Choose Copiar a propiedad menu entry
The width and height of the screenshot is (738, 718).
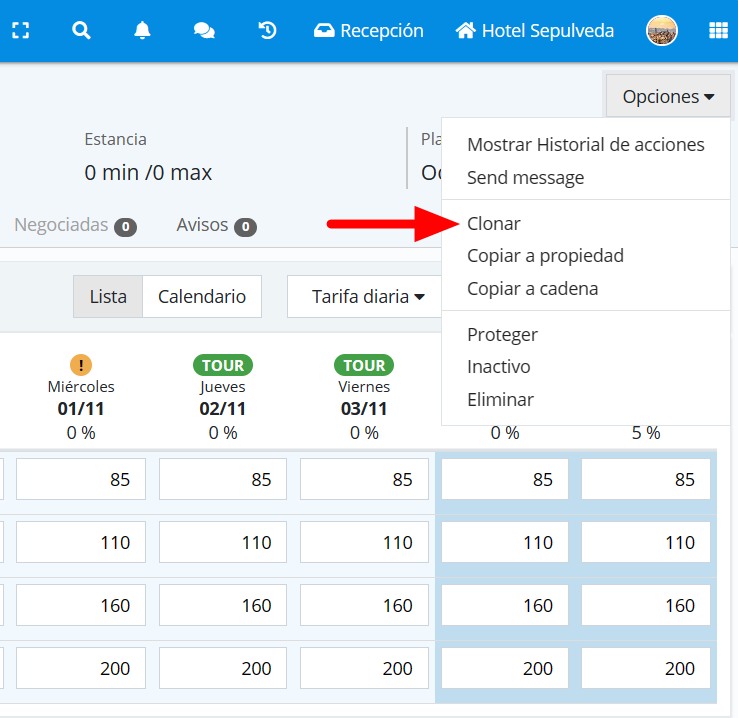545,256
